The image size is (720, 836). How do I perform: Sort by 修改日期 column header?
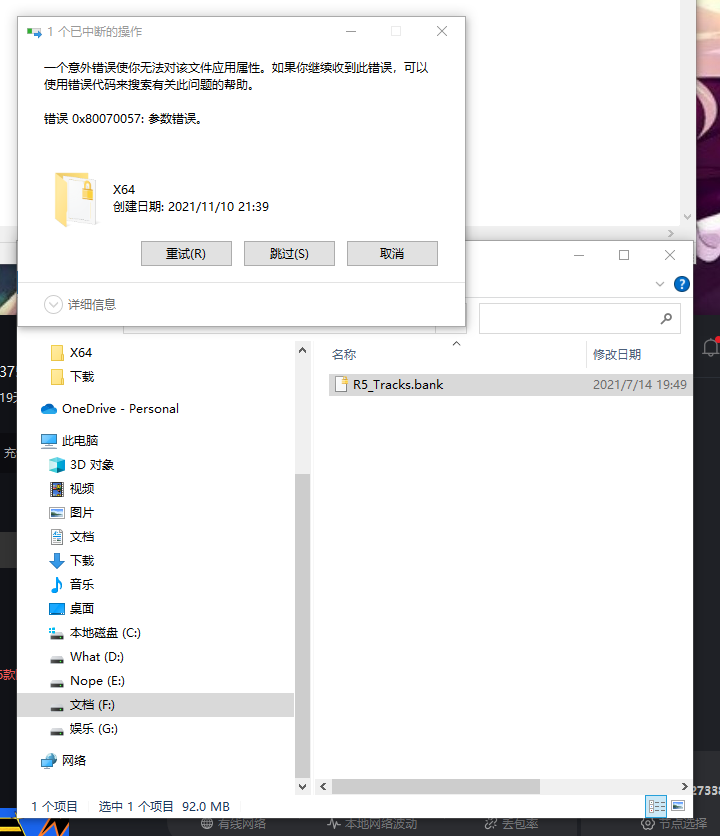click(x=617, y=355)
